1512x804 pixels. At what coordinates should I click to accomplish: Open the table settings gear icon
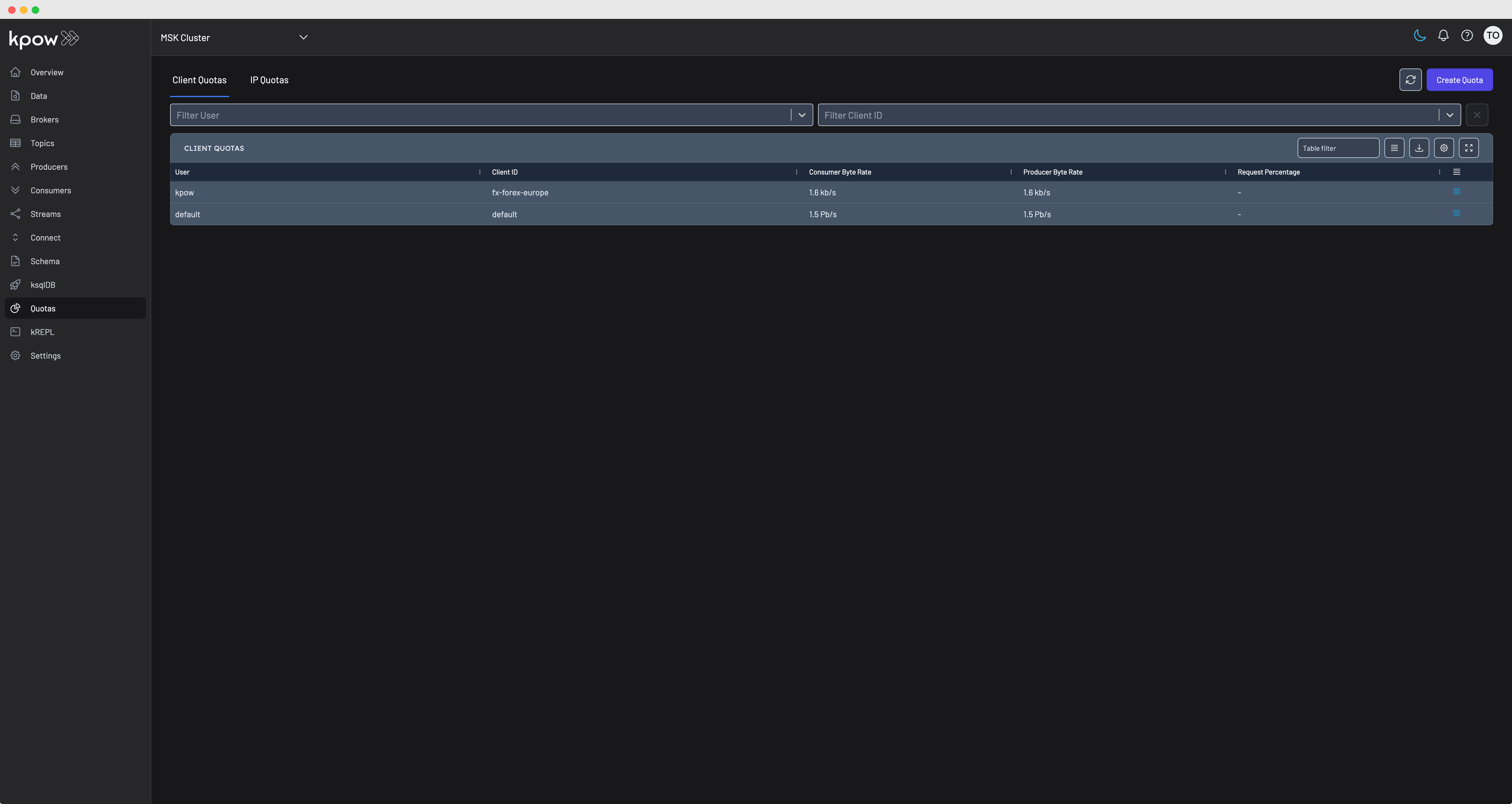pos(1444,148)
